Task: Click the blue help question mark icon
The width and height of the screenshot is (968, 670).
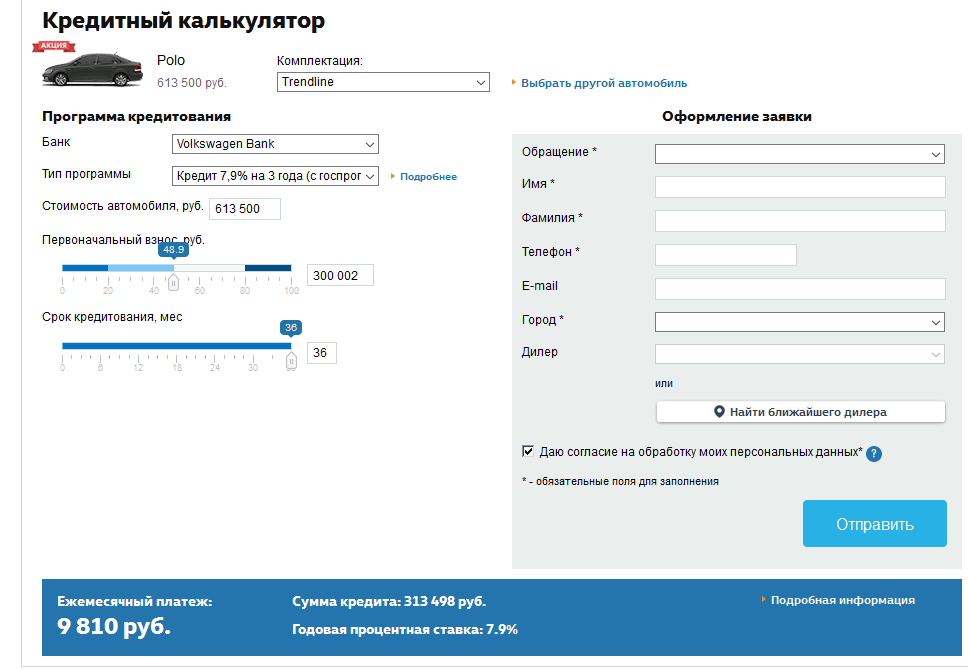Action: [873, 453]
